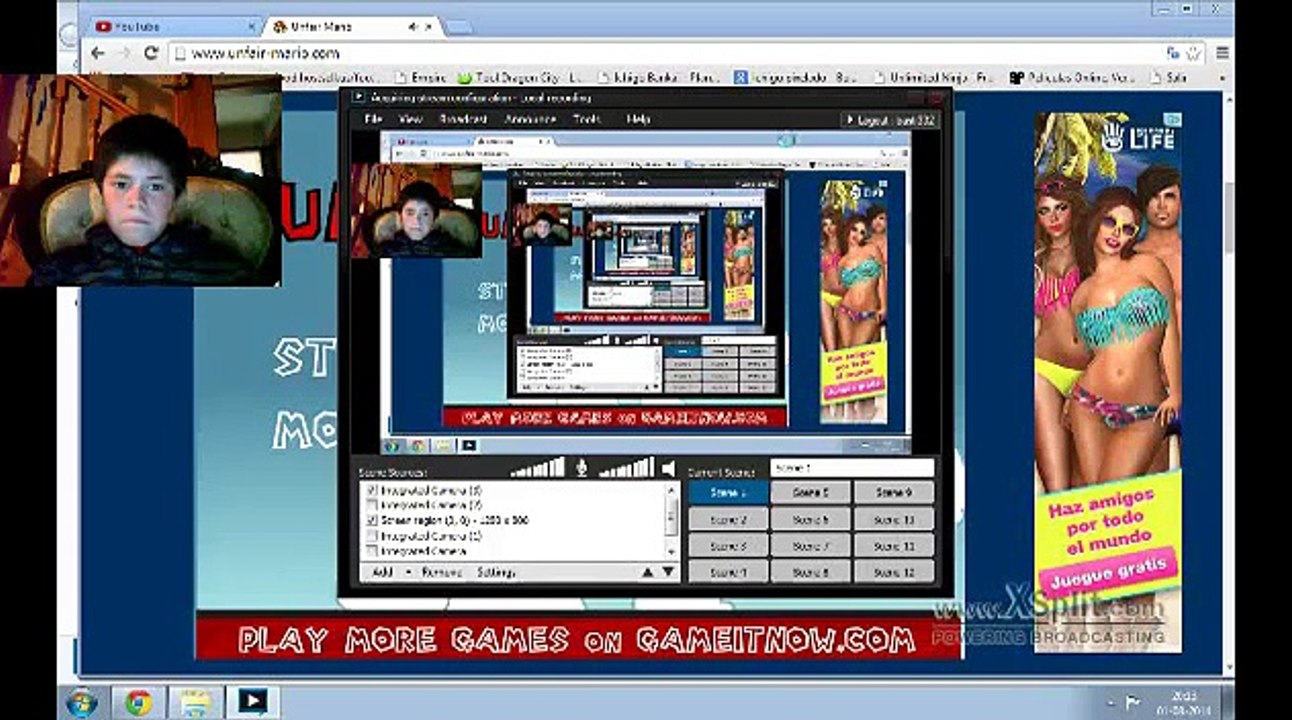This screenshot has height=720, width=1292.
Task: Click the XSplit title bar icon
Action: (359, 97)
